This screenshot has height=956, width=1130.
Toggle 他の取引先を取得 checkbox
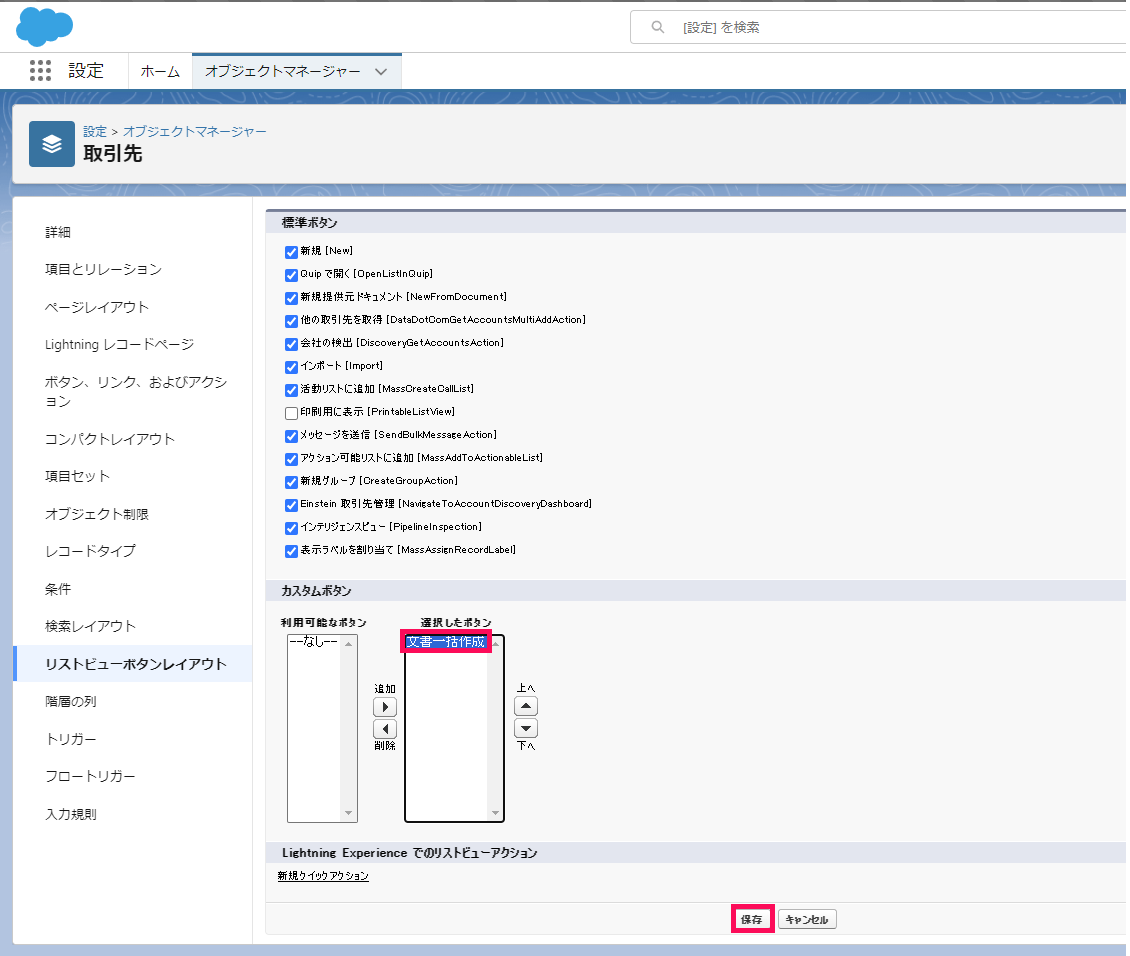click(291, 321)
